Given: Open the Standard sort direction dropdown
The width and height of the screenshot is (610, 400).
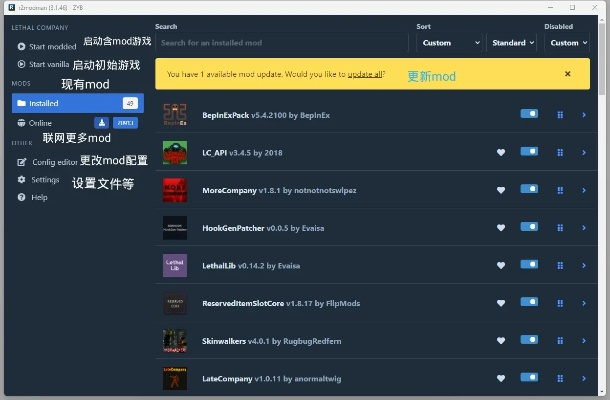Looking at the screenshot, I should pyautogui.click(x=512, y=43).
